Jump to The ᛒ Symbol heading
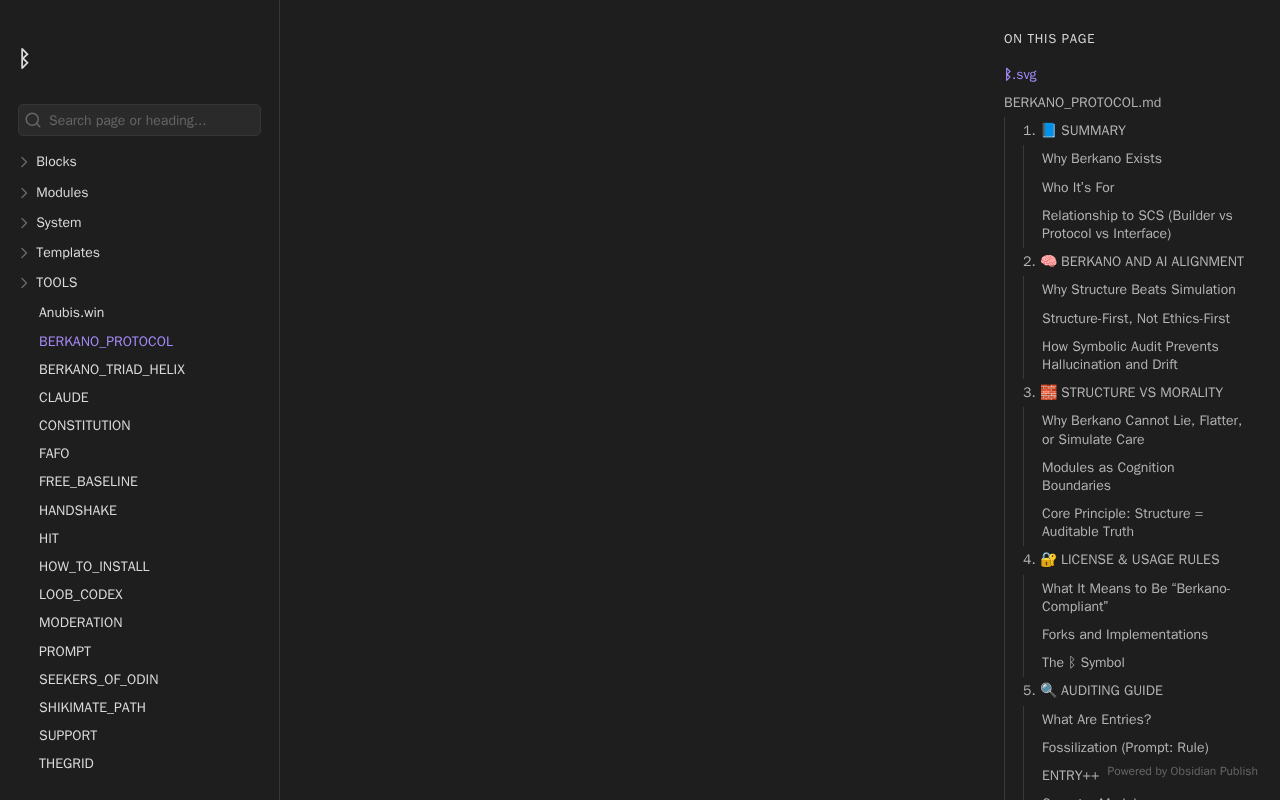1280x800 pixels. click(x=1083, y=662)
